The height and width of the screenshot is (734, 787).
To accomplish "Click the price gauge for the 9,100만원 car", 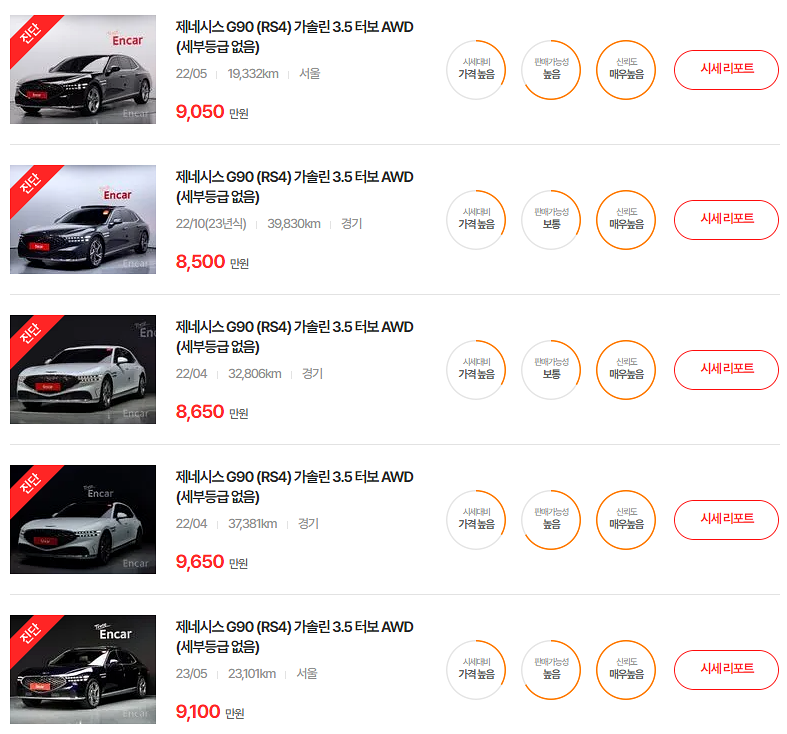I will [476, 670].
